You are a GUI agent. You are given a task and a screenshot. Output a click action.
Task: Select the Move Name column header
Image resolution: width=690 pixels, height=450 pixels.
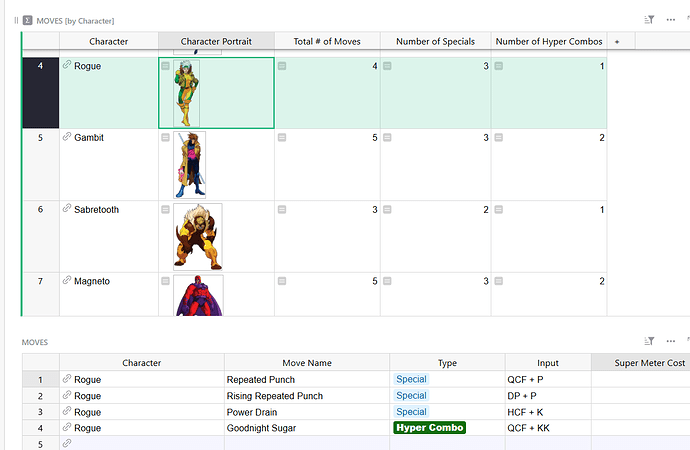(x=307, y=363)
